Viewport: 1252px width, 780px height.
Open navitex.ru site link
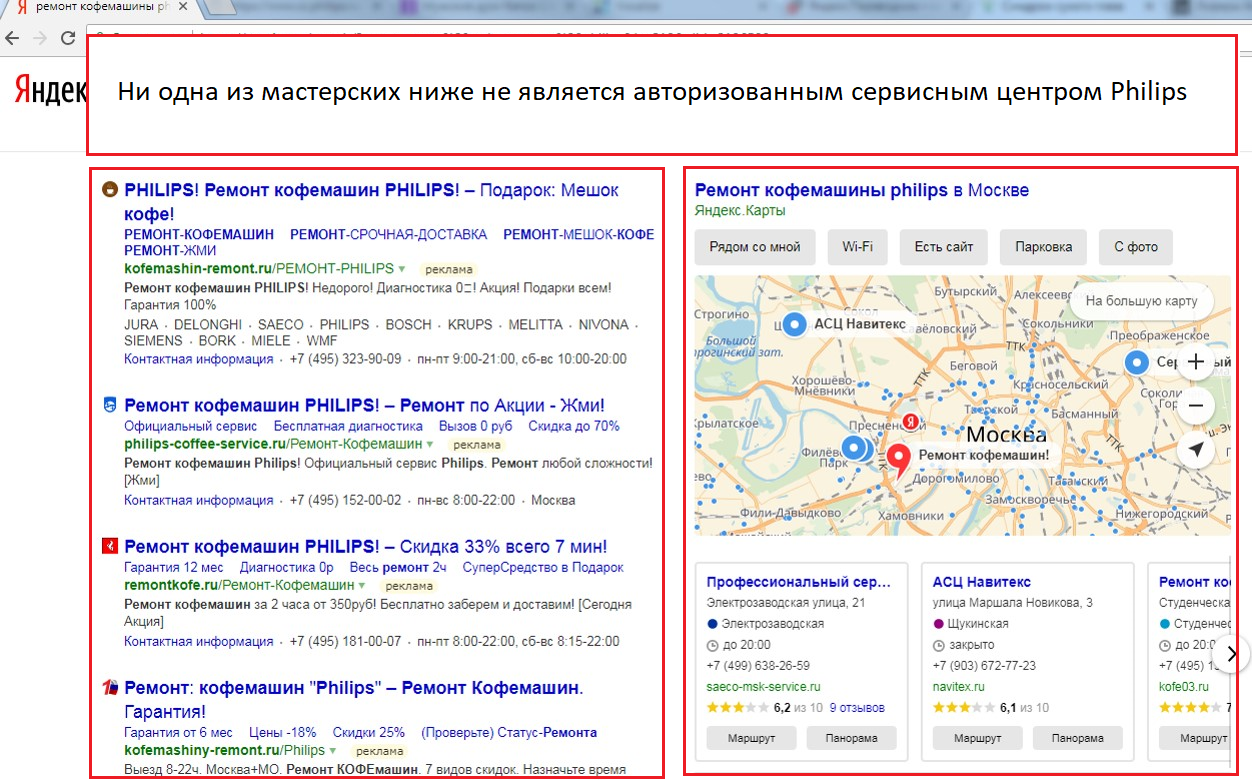959,687
